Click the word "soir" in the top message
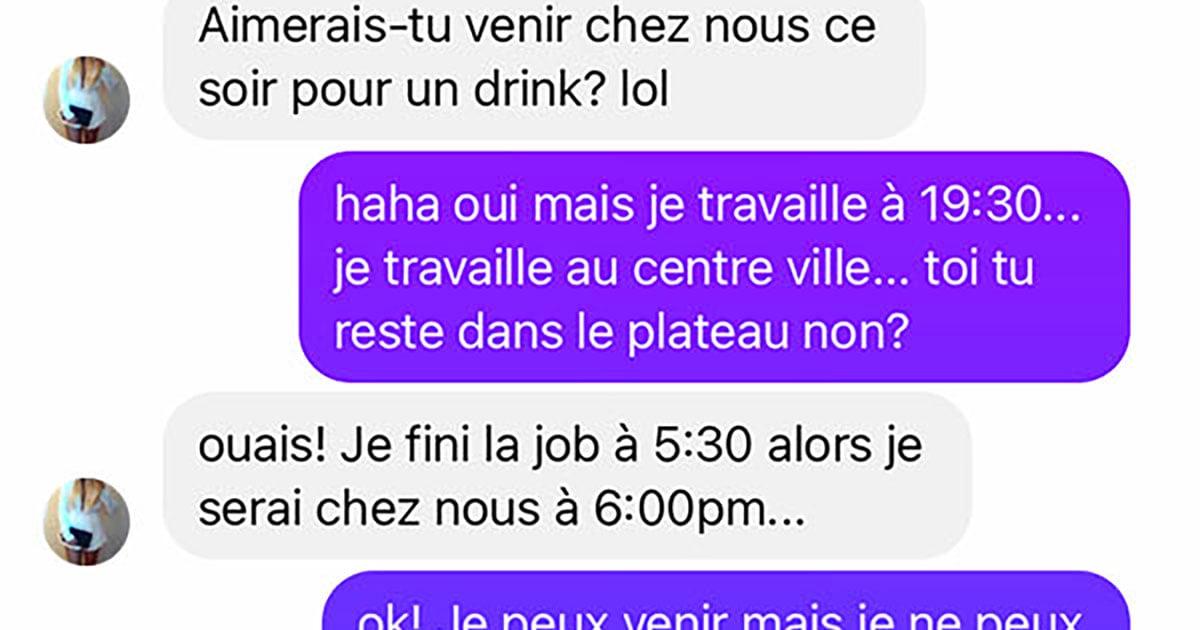Screen dimensions: 1200x630 coord(231,91)
